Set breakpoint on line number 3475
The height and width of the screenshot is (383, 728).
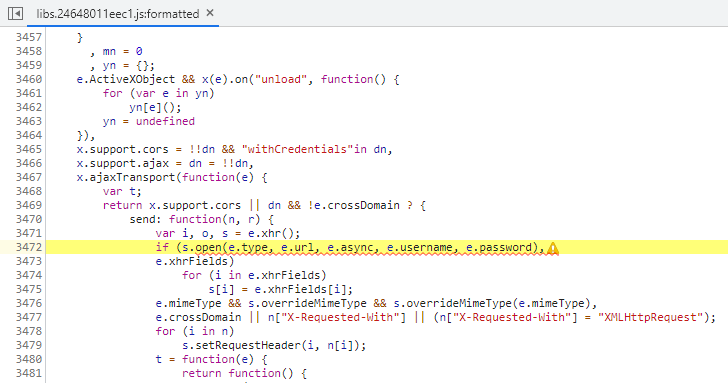click(x=29, y=289)
